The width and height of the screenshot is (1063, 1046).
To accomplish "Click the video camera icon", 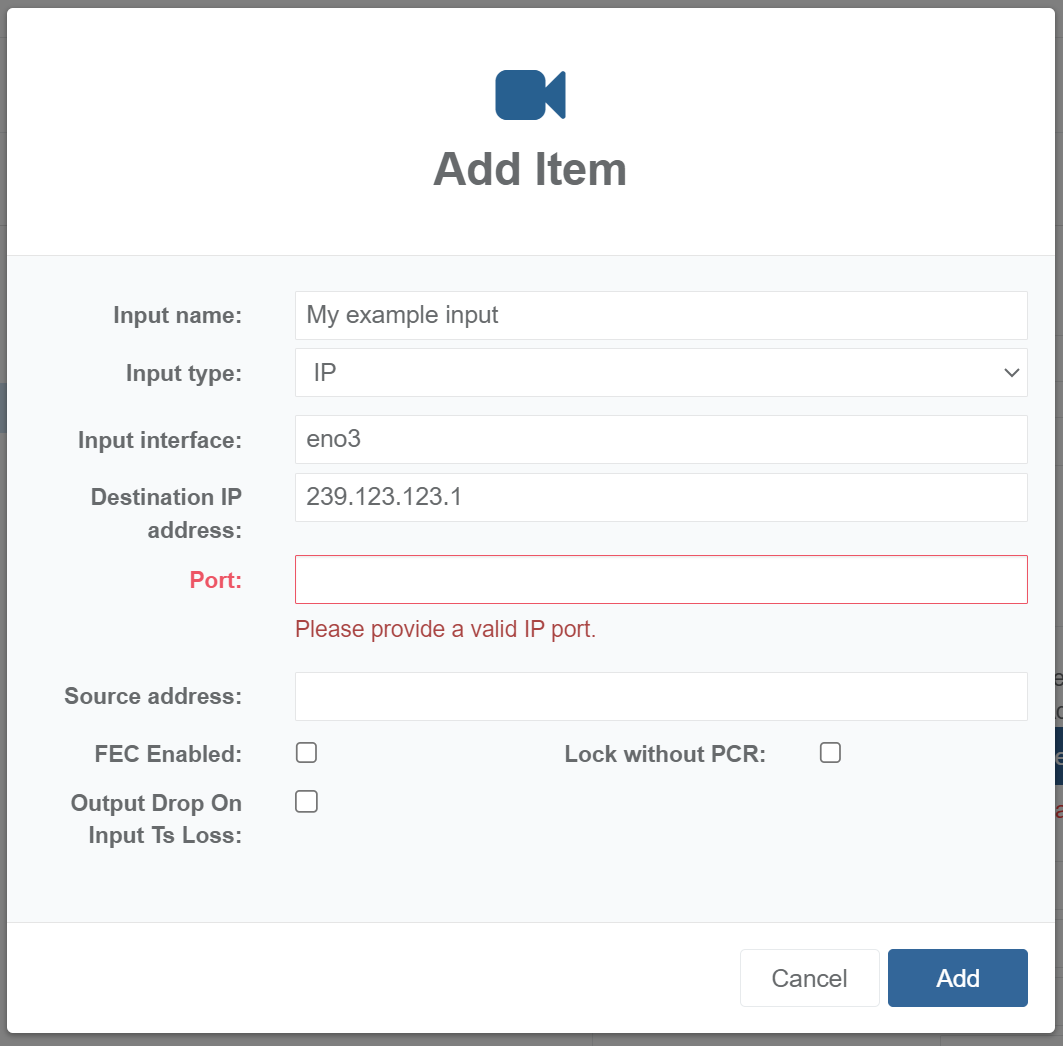I will click(530, 95).
